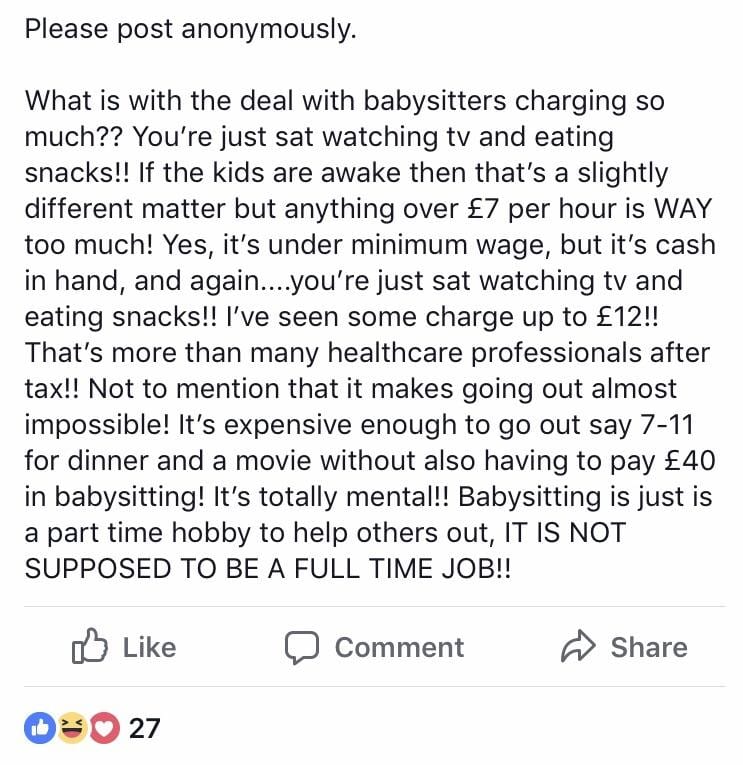Click the thumbs-up Like icon
The height and width of the screenshot is (765, 743).
[89, 645]
